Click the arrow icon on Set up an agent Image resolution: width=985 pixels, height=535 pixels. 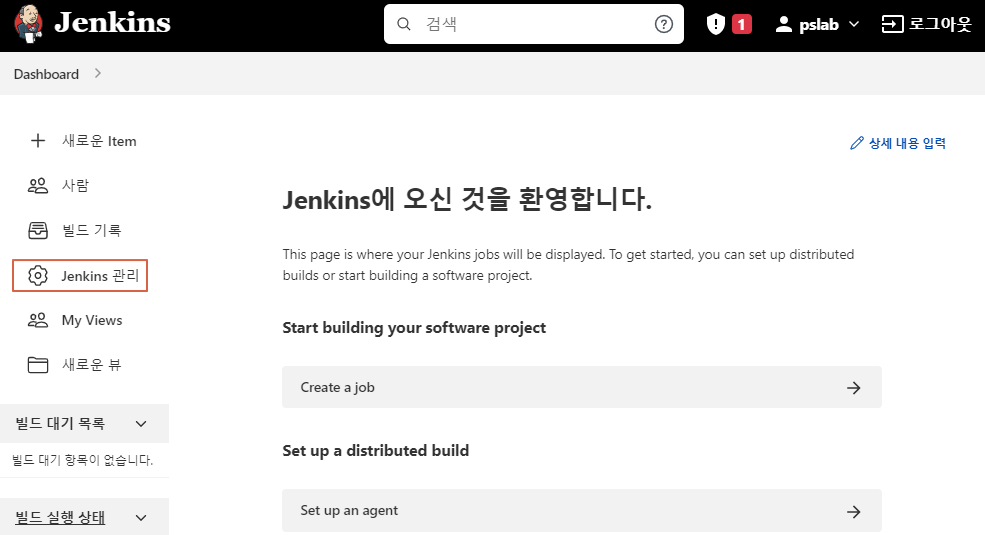[853, 512]
